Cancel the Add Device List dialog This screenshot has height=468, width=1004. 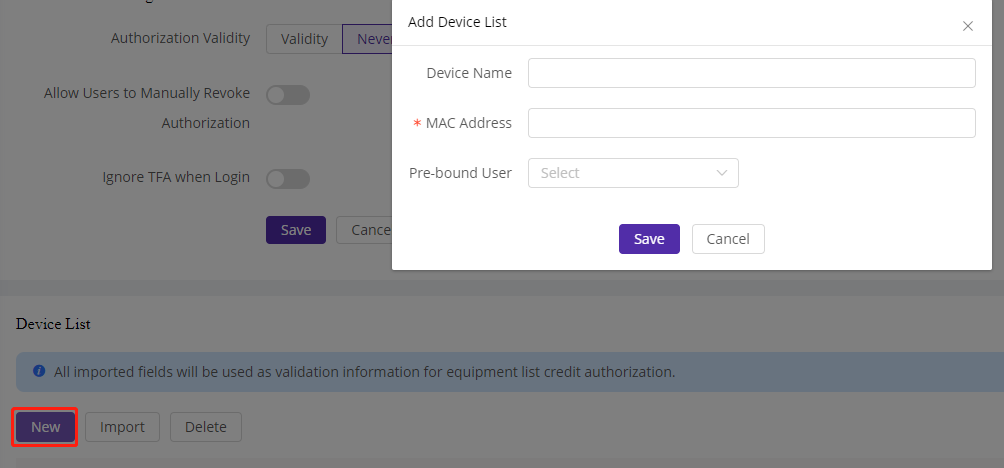pyautogui.click(x=727, y=239)
